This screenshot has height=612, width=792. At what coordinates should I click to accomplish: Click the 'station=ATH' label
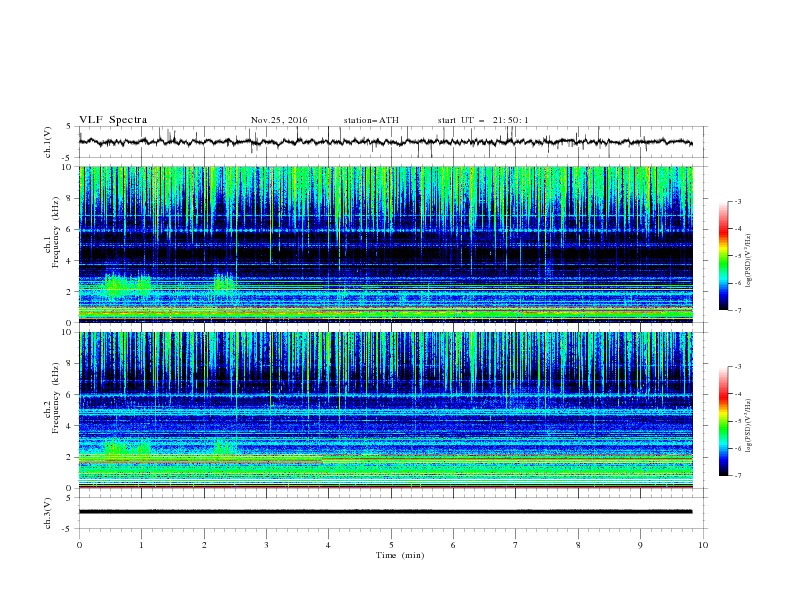[x=371, y=120]
